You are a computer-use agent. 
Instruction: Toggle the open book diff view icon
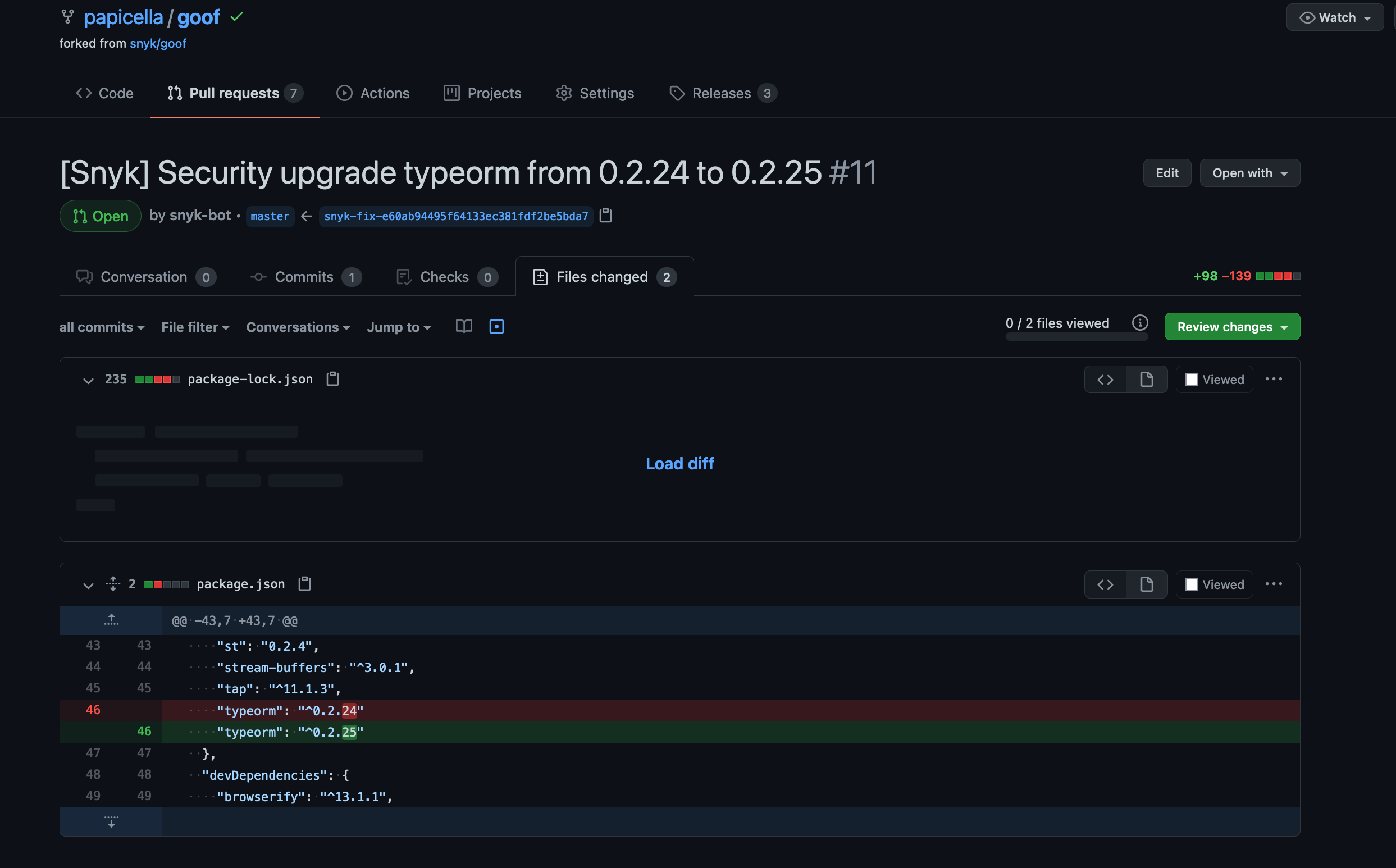point(464,327)
